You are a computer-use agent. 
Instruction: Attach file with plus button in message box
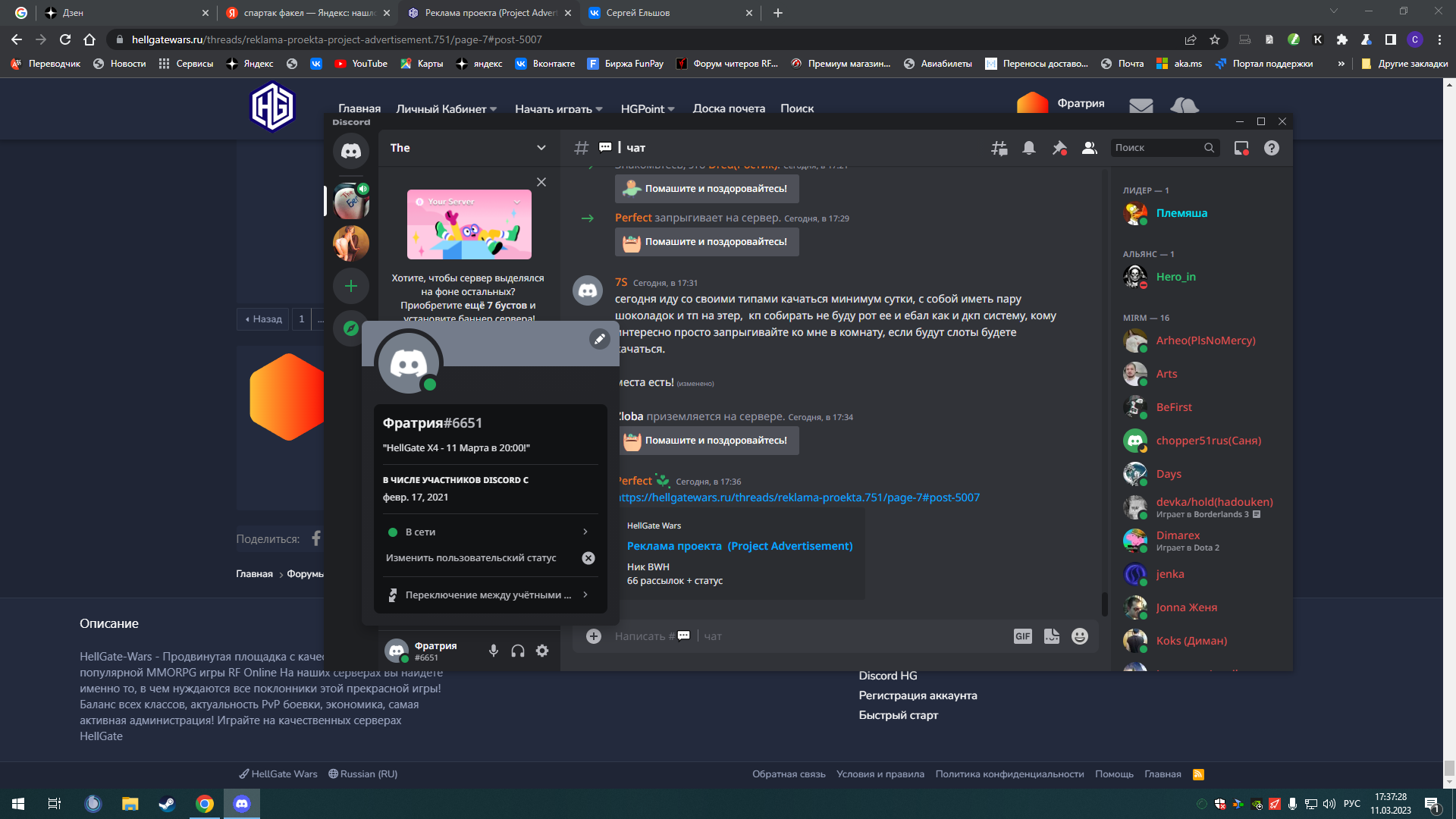tap(594, 636)
